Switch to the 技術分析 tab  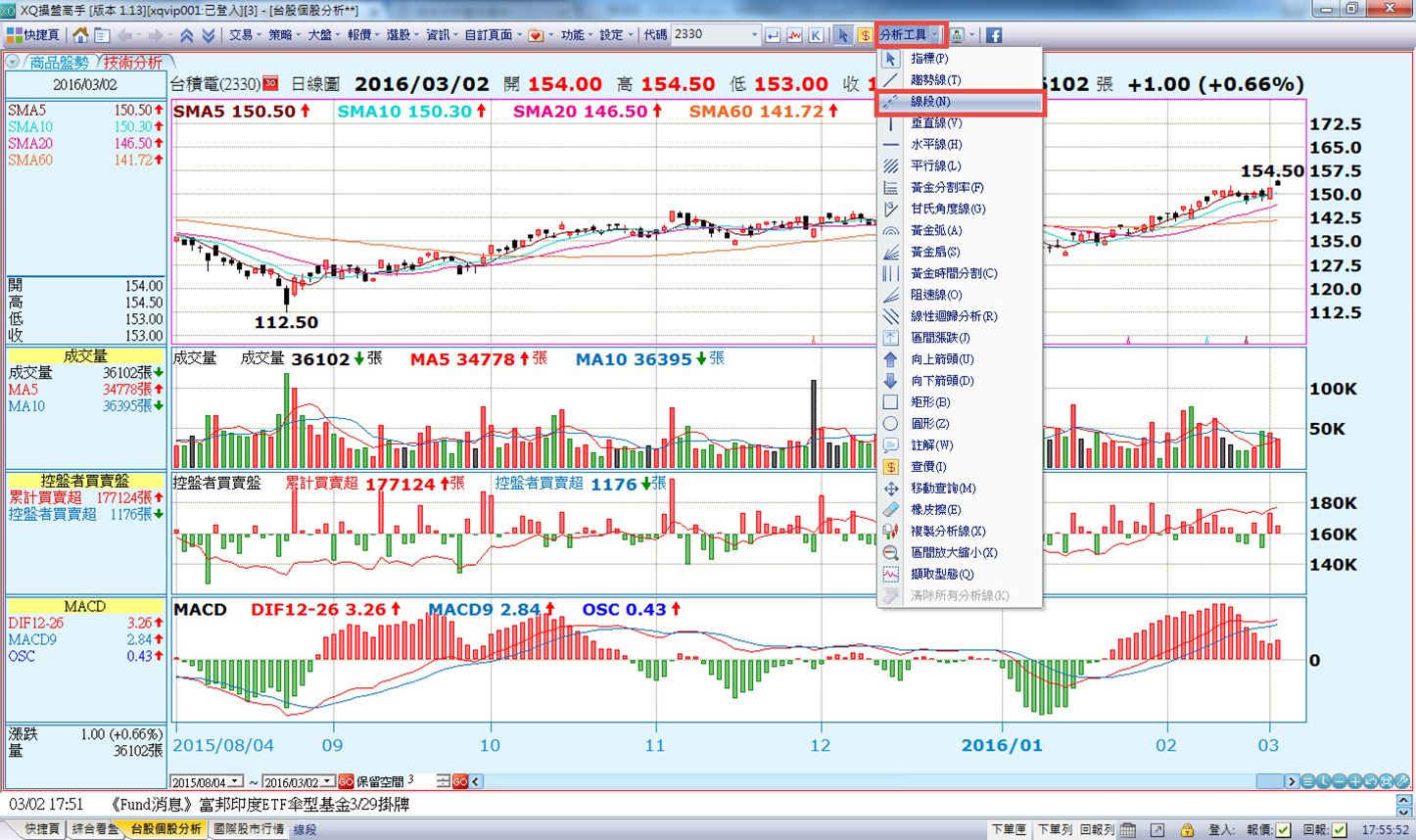[x=133, y=63]
